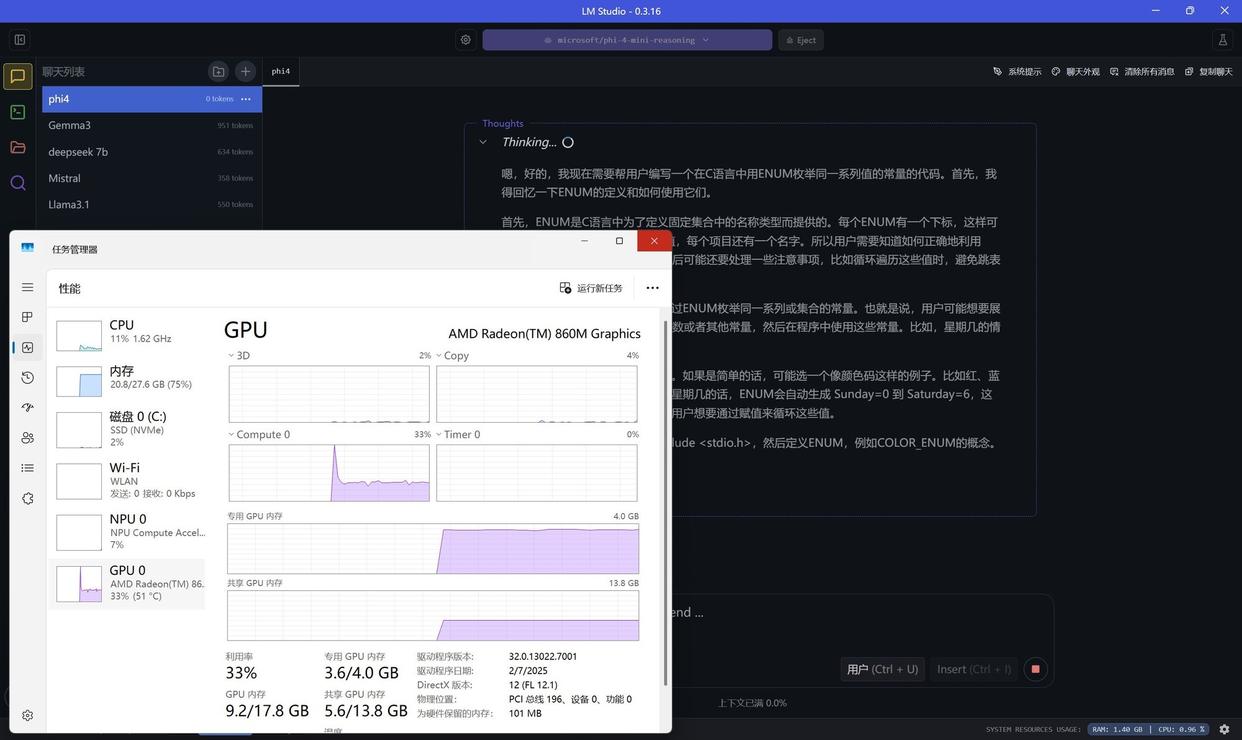Image resolution: width=1242 pixels, height=740 pixels.
Task: Click 清除所有消息 to clear all messages
Action: [x=1142, y=72]
